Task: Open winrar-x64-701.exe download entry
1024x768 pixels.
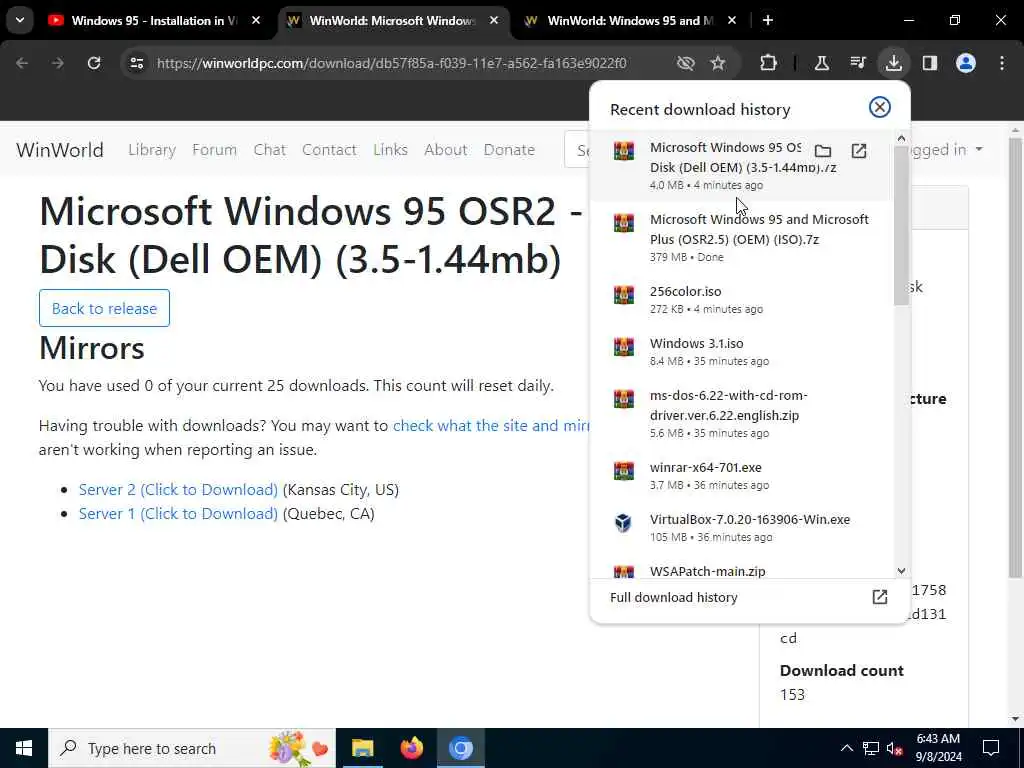Action: click(x=741, y=475)
